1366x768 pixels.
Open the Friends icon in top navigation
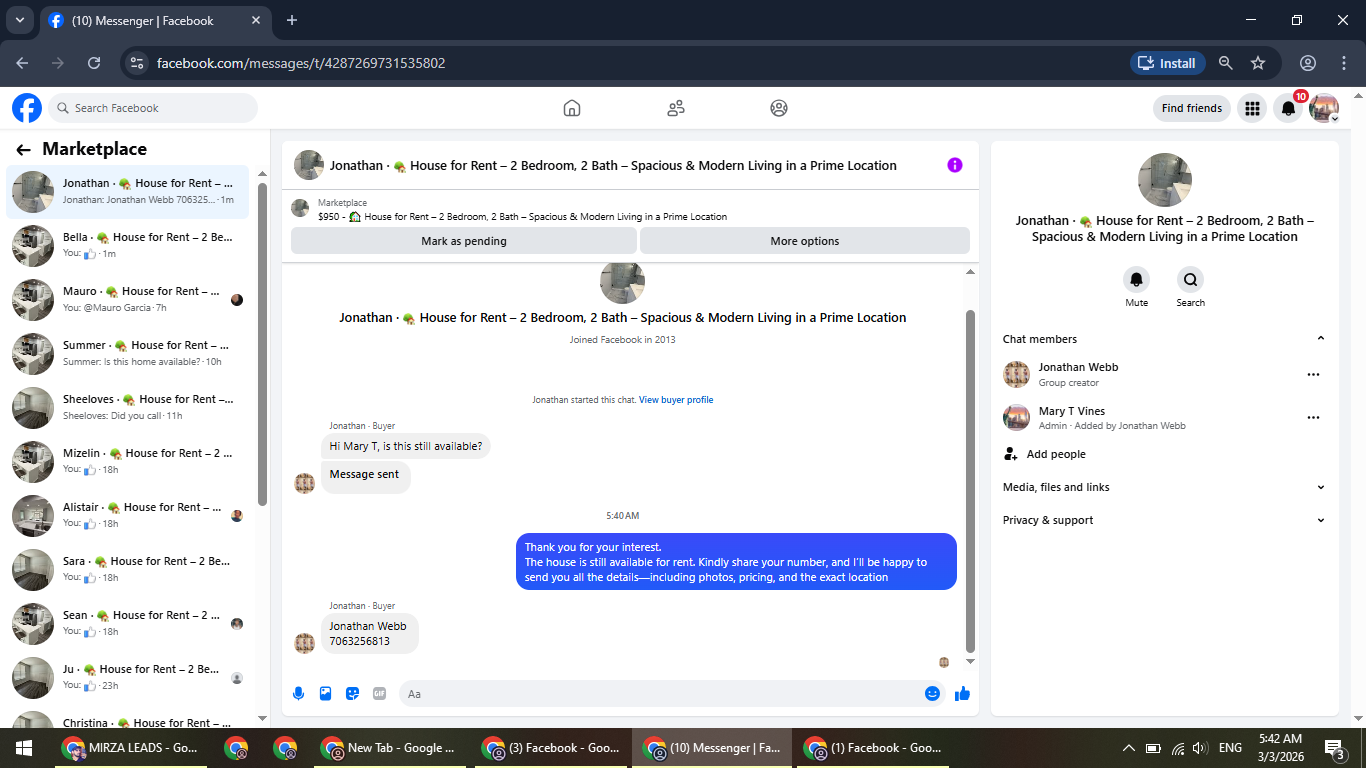[x=676, y=108]
